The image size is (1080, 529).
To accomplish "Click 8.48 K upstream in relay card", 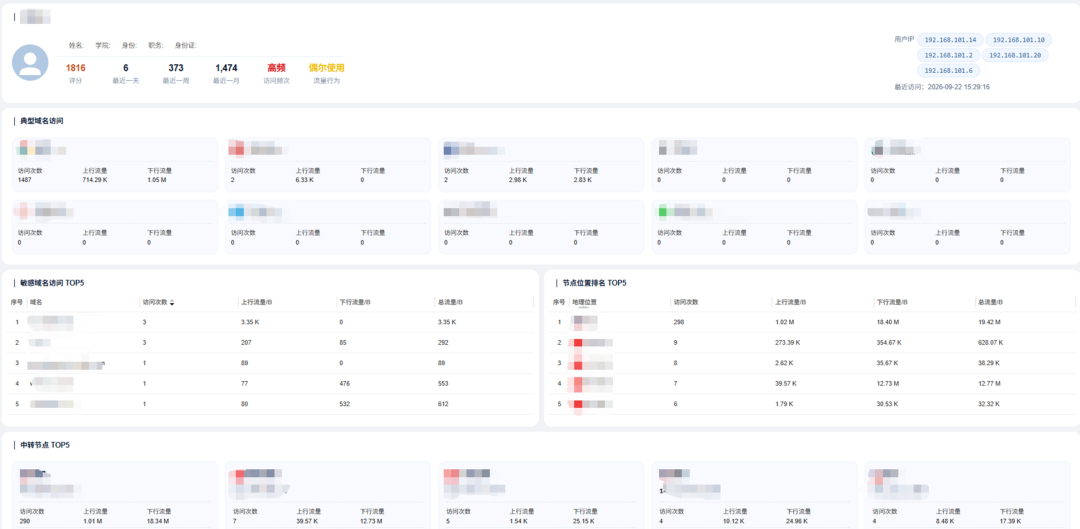I will [x=946, y=521].
